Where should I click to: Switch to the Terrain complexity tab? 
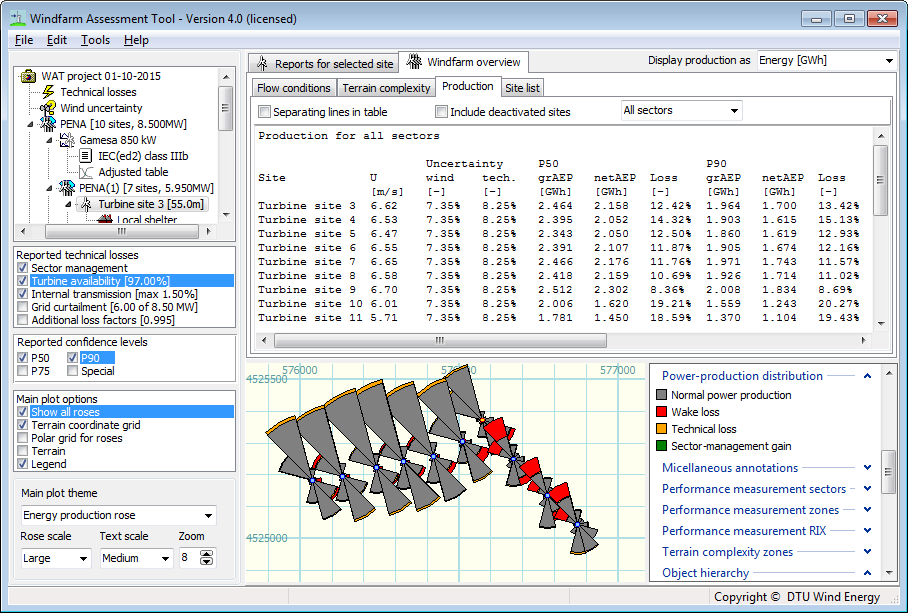(386, 88)
